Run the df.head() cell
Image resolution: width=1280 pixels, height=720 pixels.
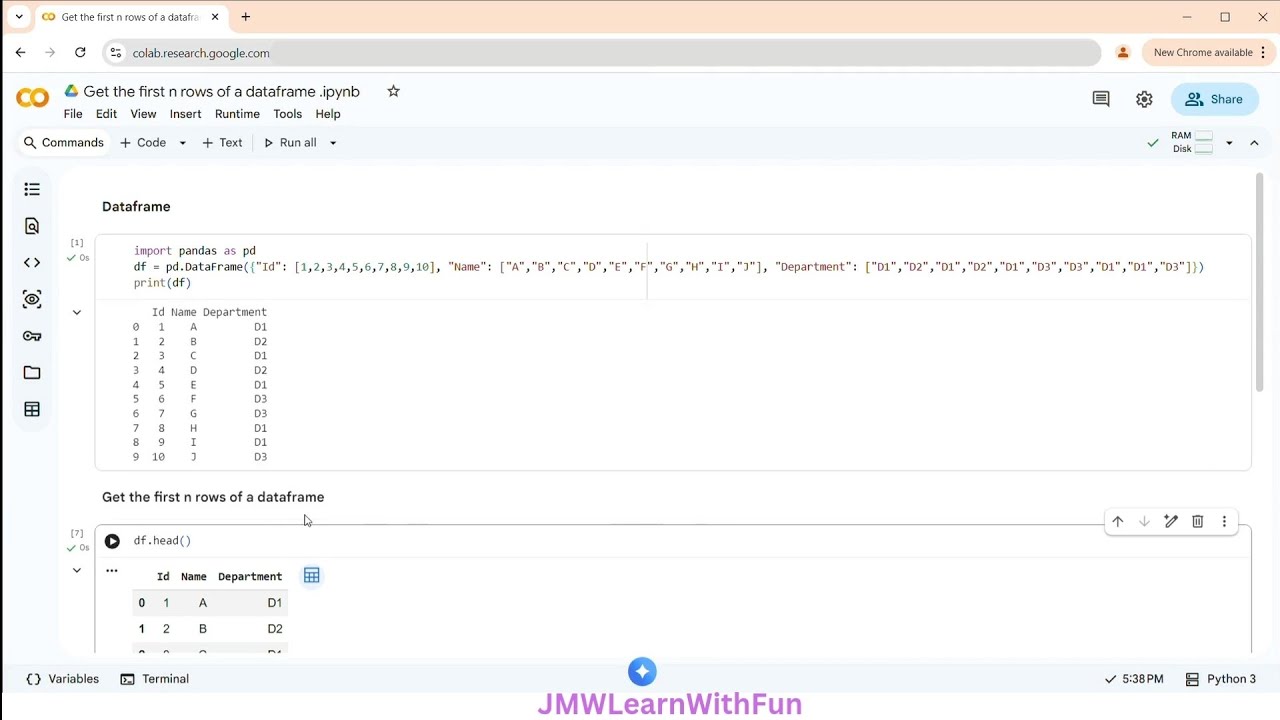(x=112, y=541)
